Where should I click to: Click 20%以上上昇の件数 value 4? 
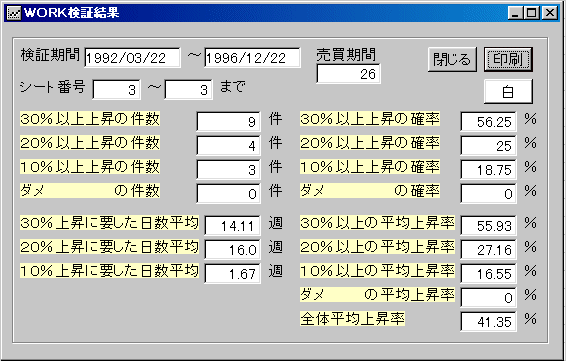[x=228, y=145]
